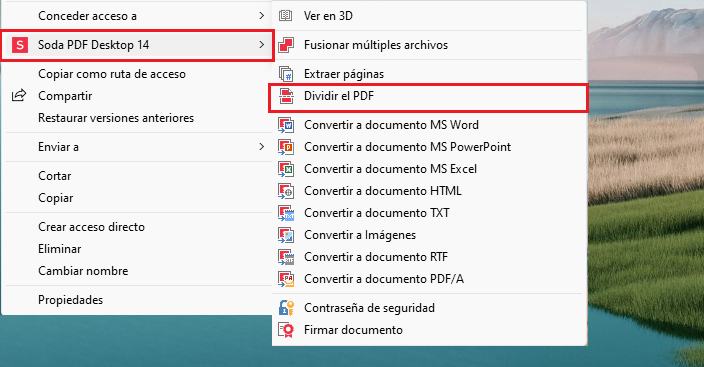Click Restaurar versiones anteriores
The image size is (704, 367).
[x=116, y=118]
